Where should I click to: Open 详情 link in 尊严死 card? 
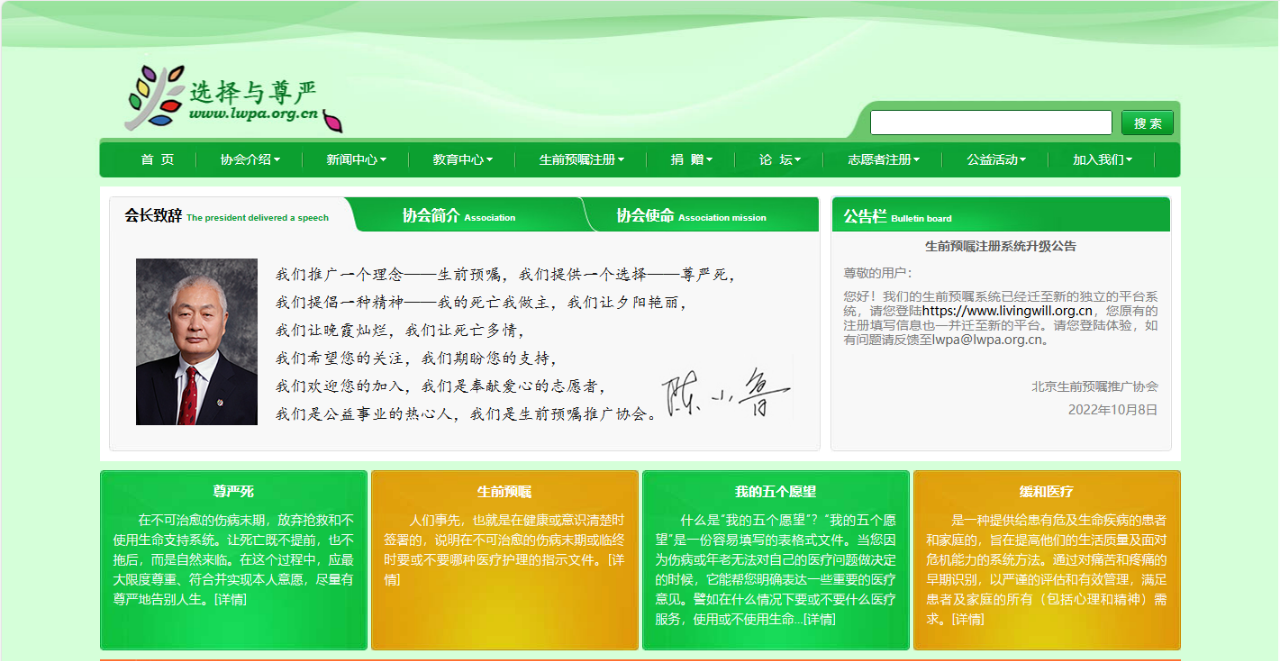pyautogui.click(x=230, y=600)
